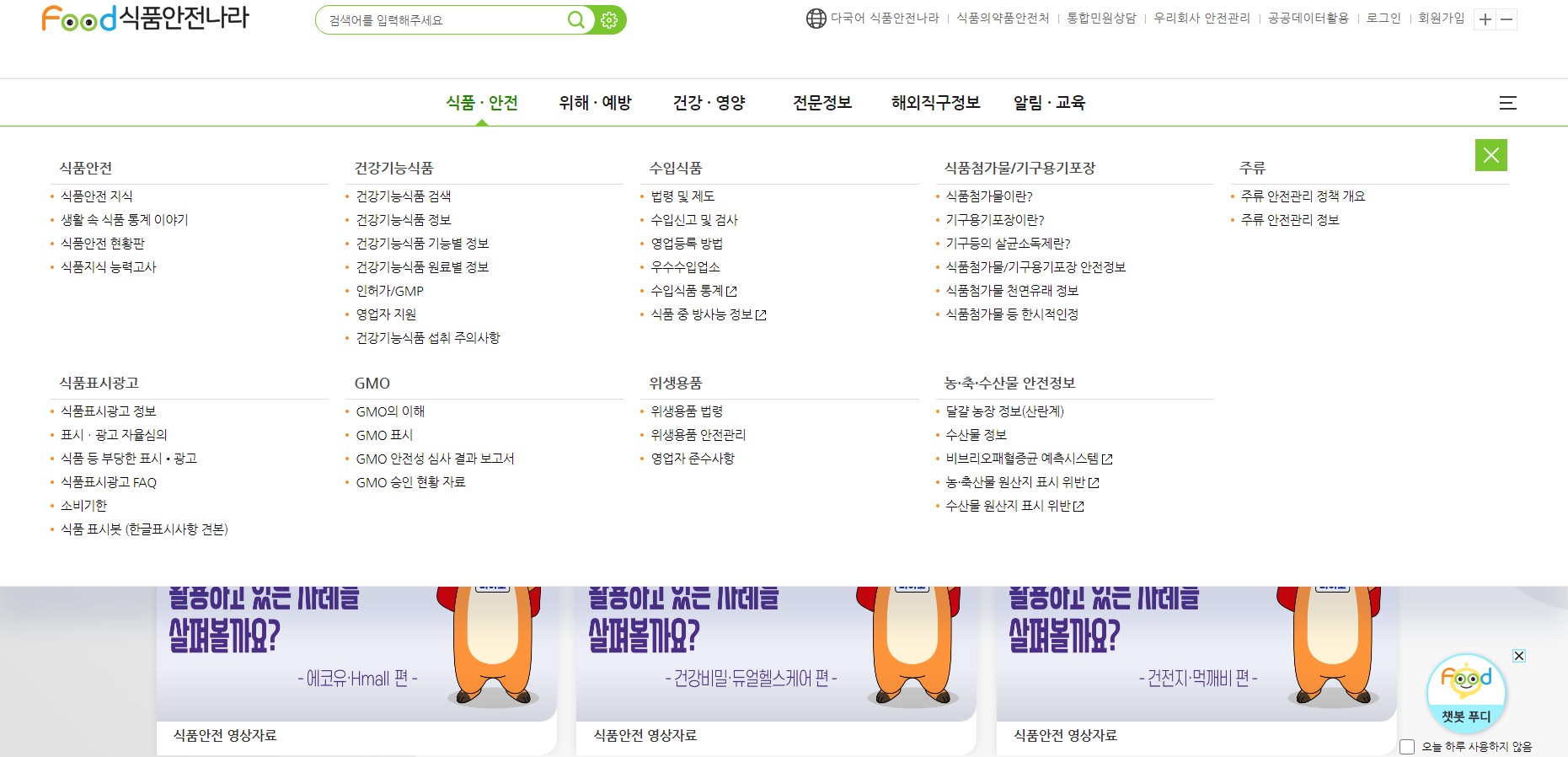Viewport: 1568px width, 757px height.
Task: Decrease page zoom with minus button
Action: coord(1506,19)
